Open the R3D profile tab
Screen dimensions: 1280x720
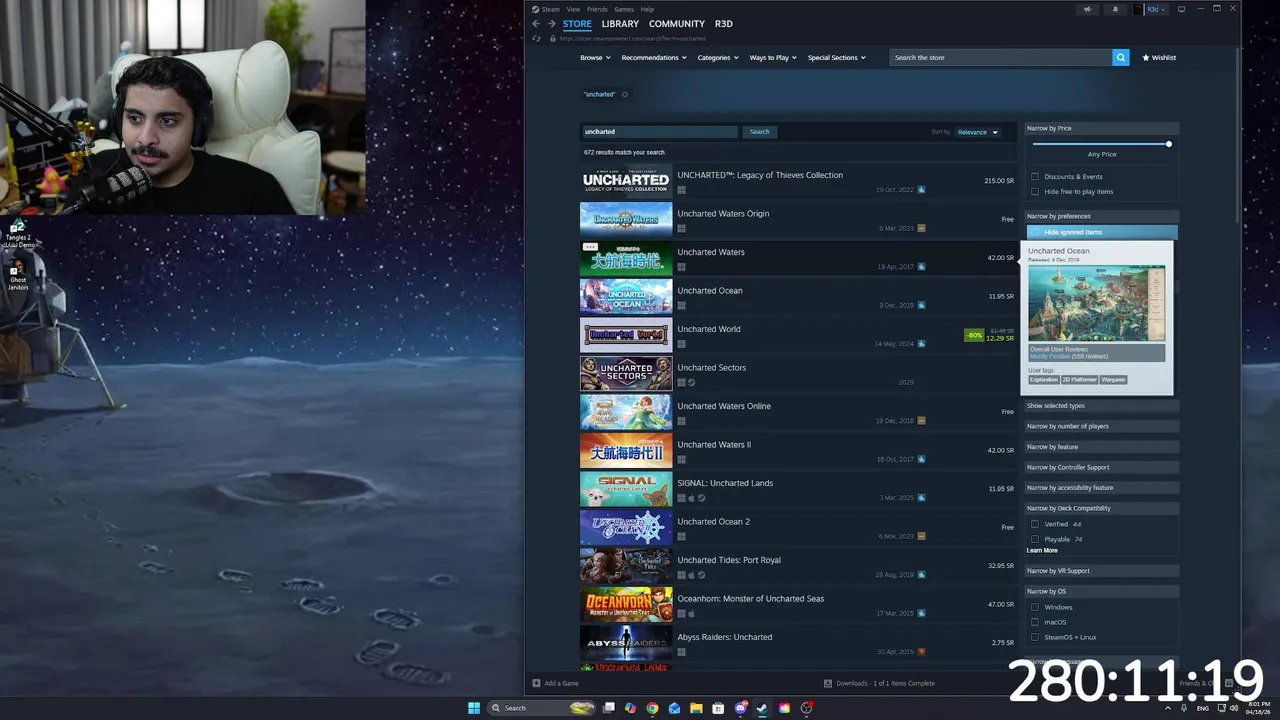pyautogui.click(x=724, y=24)
